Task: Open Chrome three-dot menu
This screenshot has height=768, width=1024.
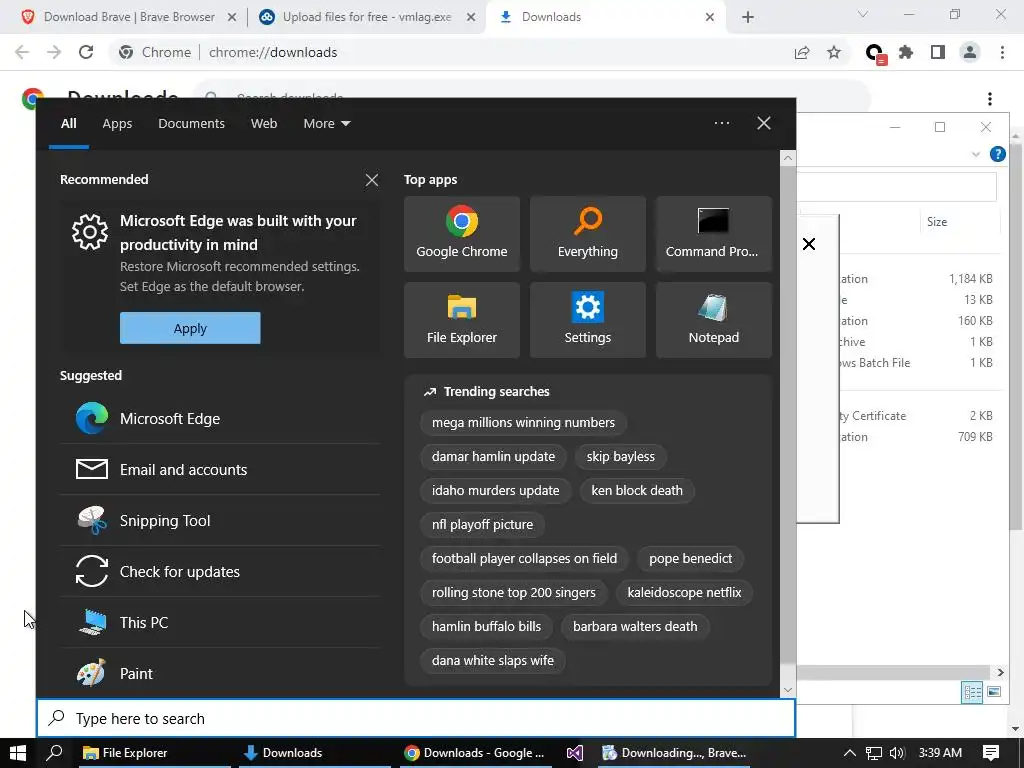Action: [x=1002, y=52]
